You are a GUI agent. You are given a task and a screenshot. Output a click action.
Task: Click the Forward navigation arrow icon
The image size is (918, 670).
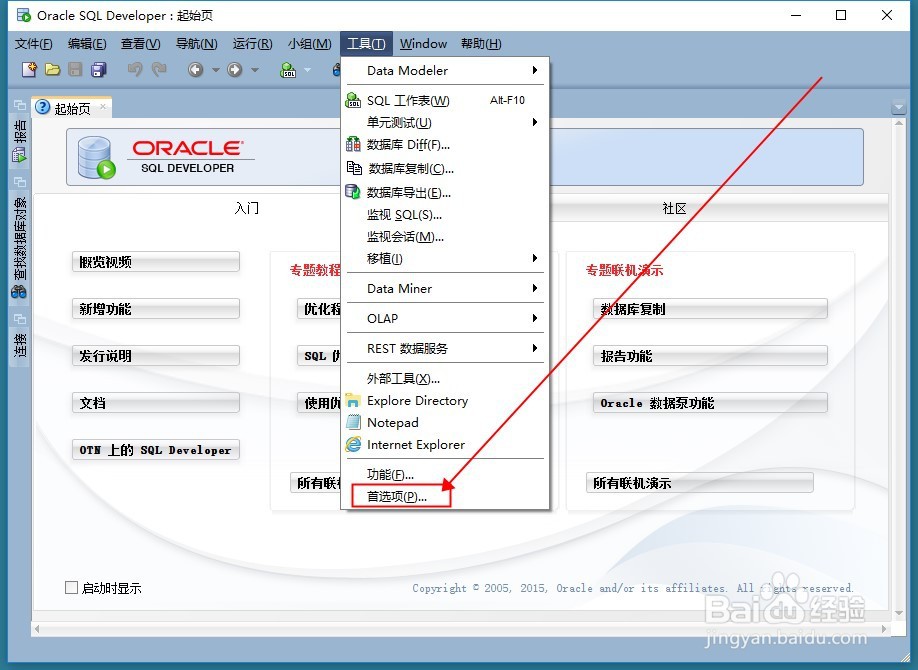tap(235, 70)
